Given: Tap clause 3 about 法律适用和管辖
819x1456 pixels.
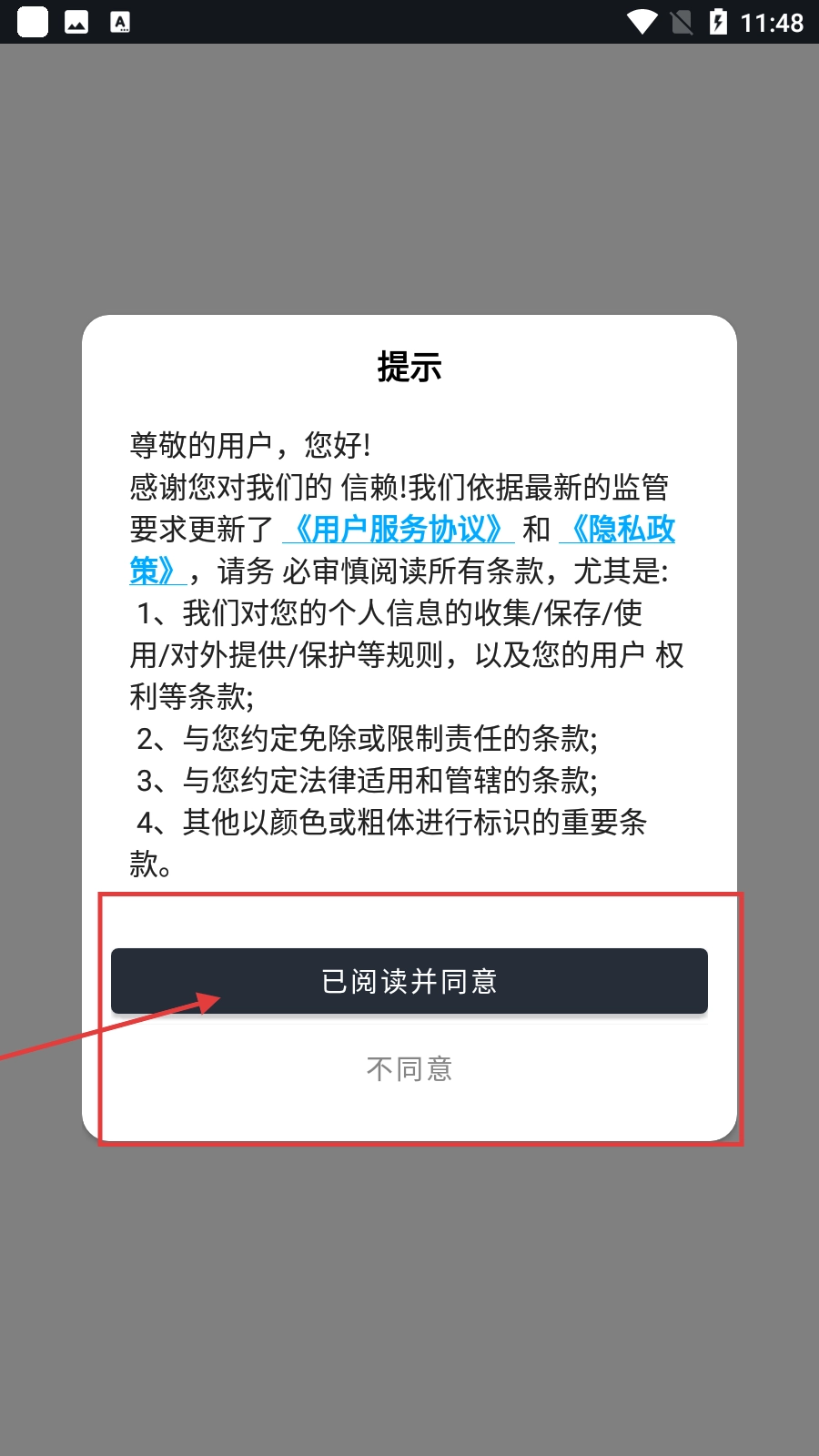Looking at the screenshot, I should (x=367, y=780).
